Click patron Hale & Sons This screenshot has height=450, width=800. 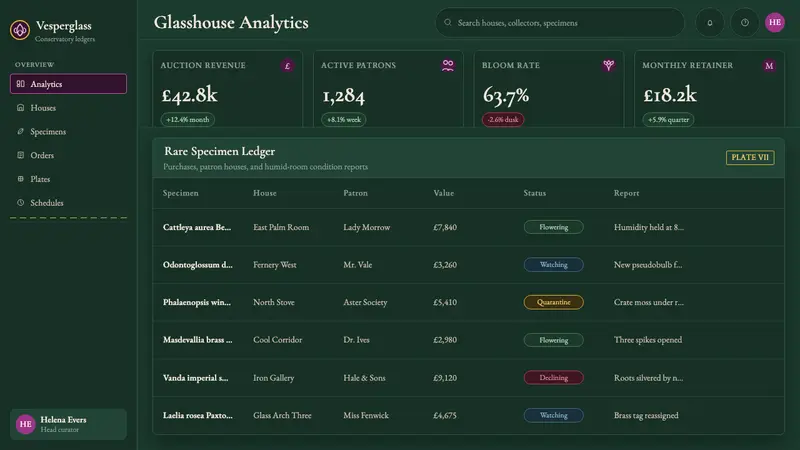point(364,378)
